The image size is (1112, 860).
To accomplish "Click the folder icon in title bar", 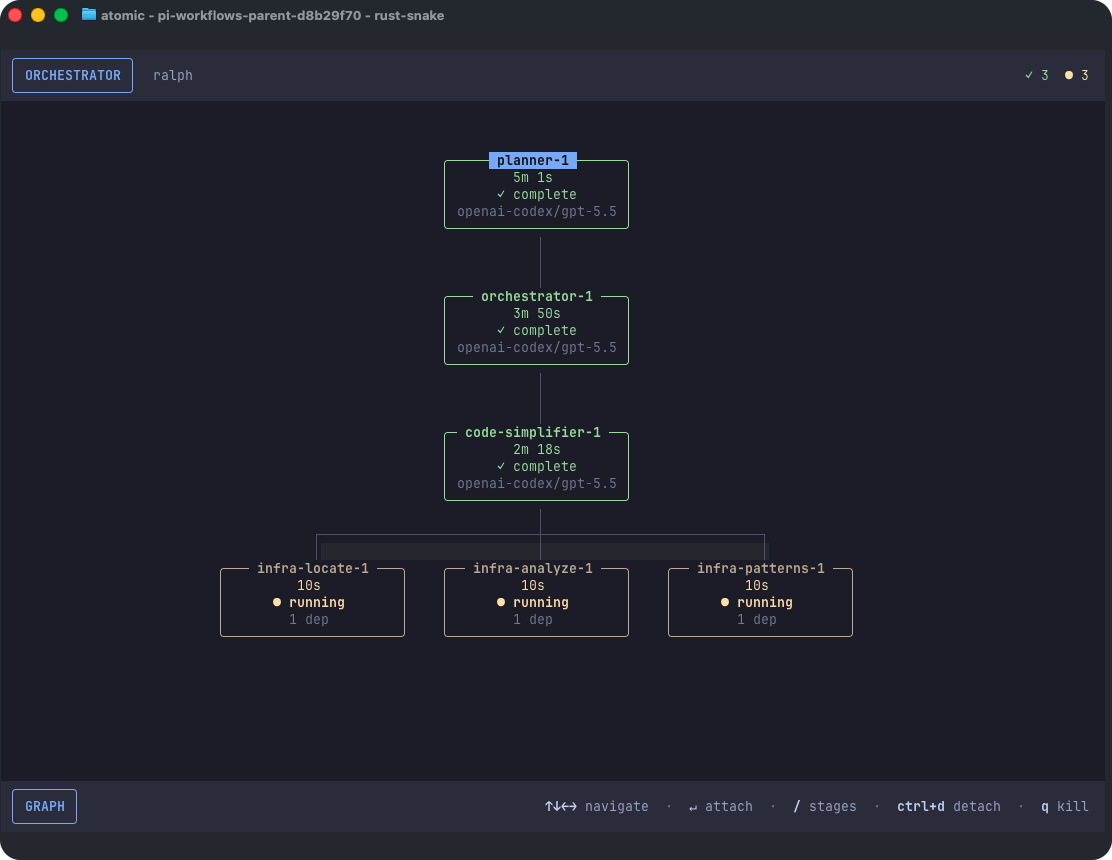I will tap(89, 15).
